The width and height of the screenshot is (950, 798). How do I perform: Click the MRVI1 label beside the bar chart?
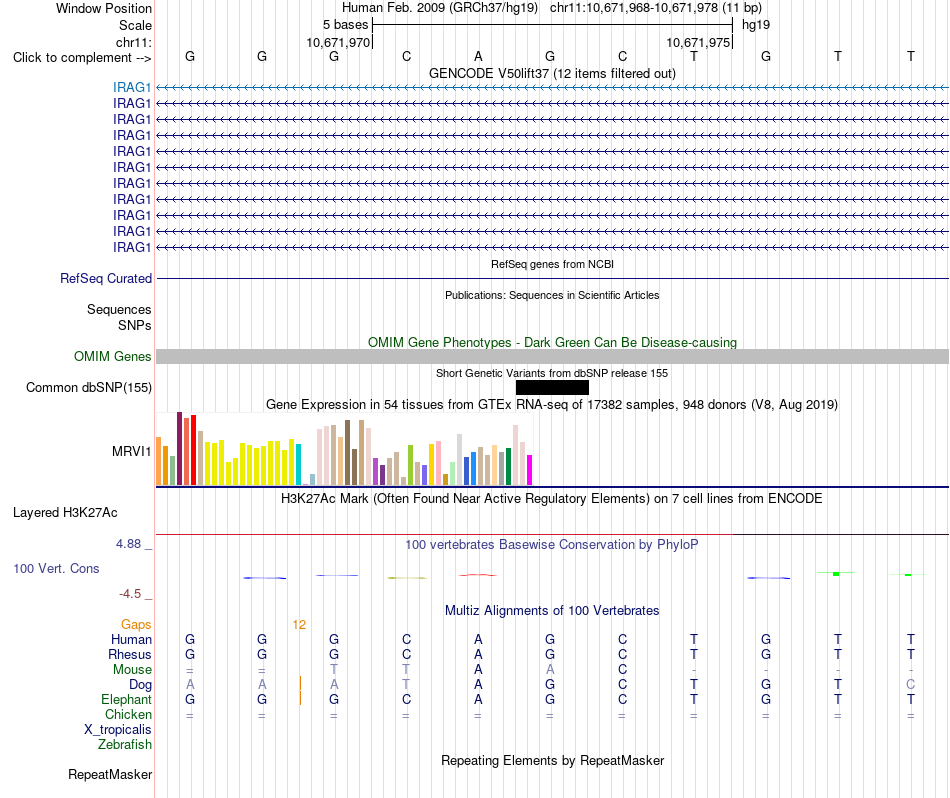131,451
